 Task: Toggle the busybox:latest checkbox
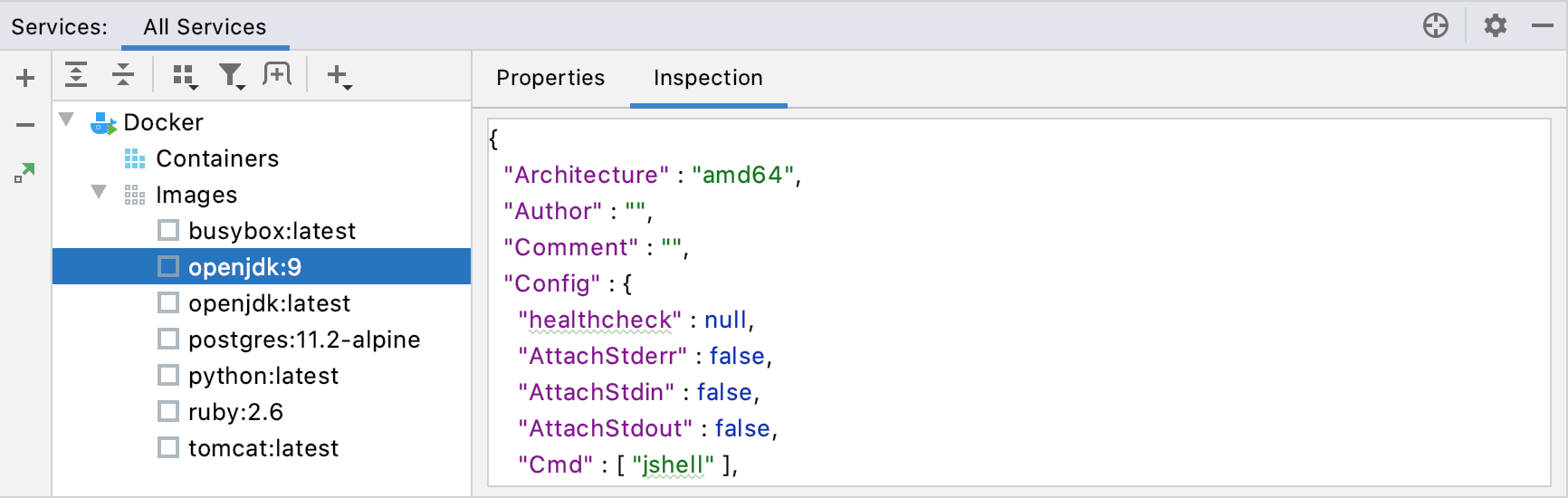click(x=168, y=230)
